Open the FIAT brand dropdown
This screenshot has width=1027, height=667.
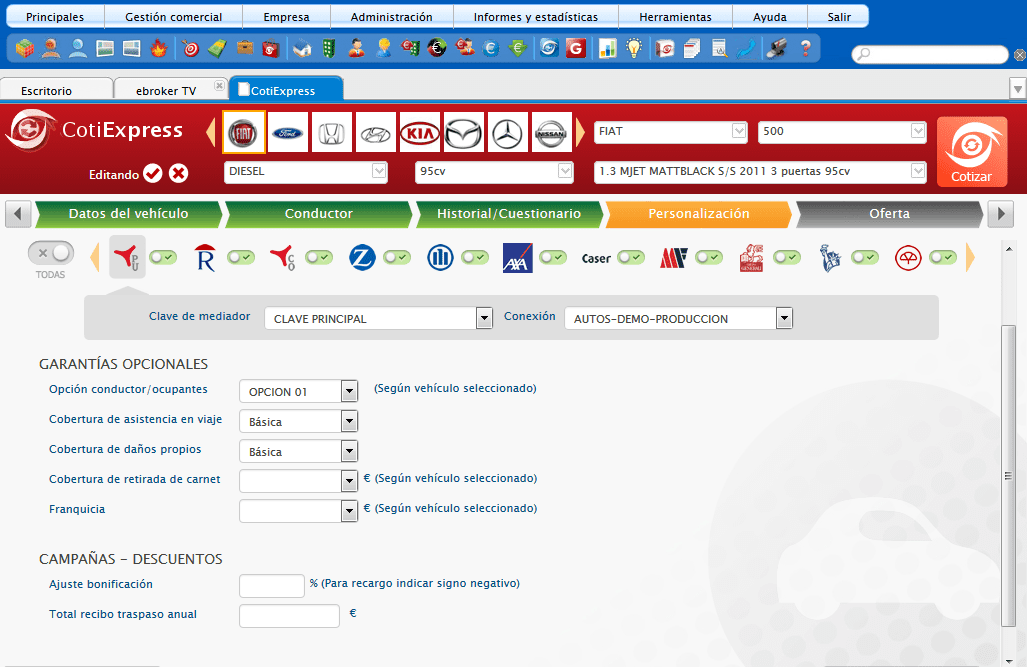[x=670, y=132]
